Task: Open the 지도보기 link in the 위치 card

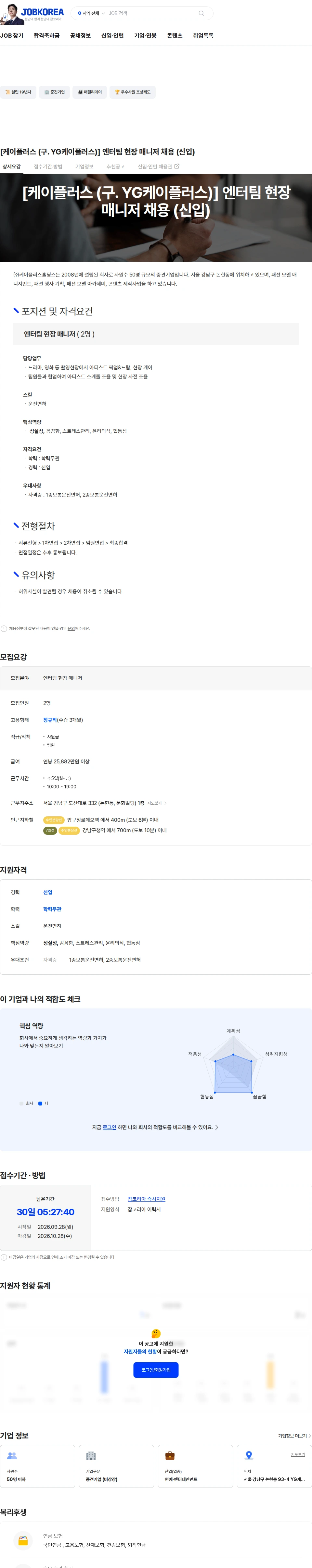Action: coord(298,1454)
